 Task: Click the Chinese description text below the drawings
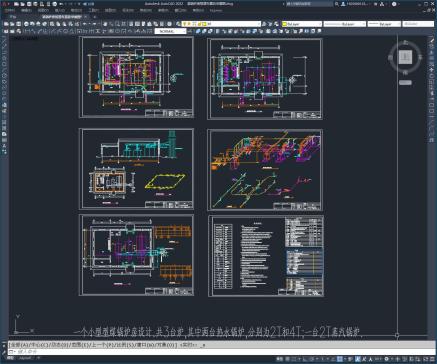[x=217, y=331]
